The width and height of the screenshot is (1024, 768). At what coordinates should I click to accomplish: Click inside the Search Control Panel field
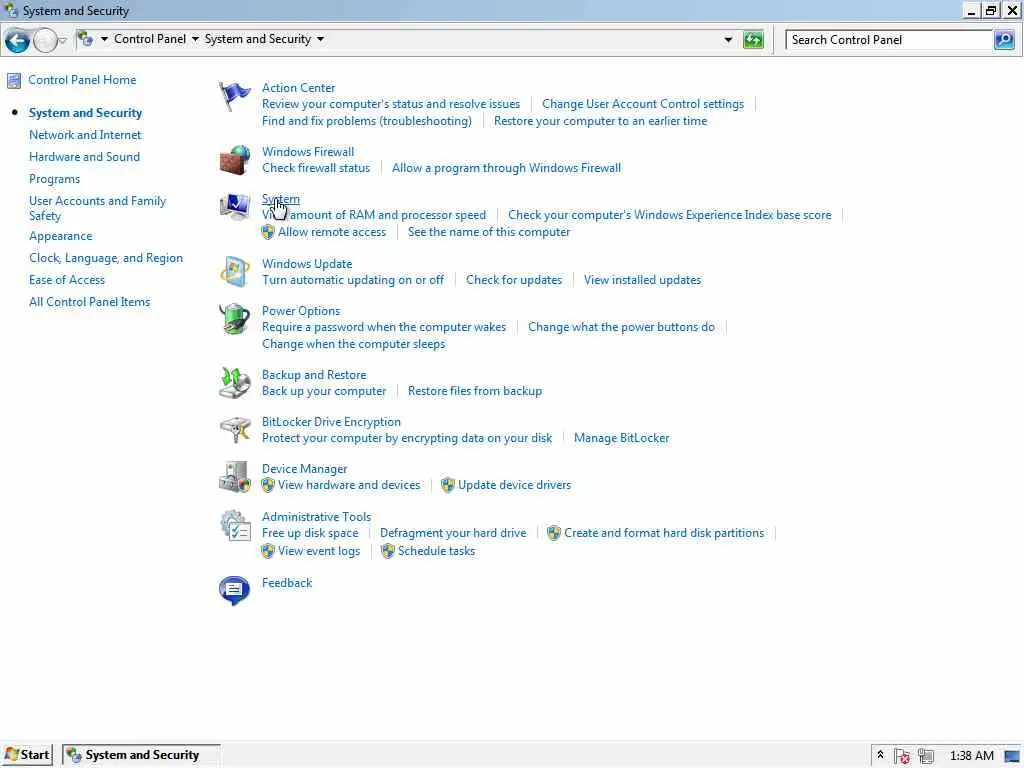pos(889,40)
